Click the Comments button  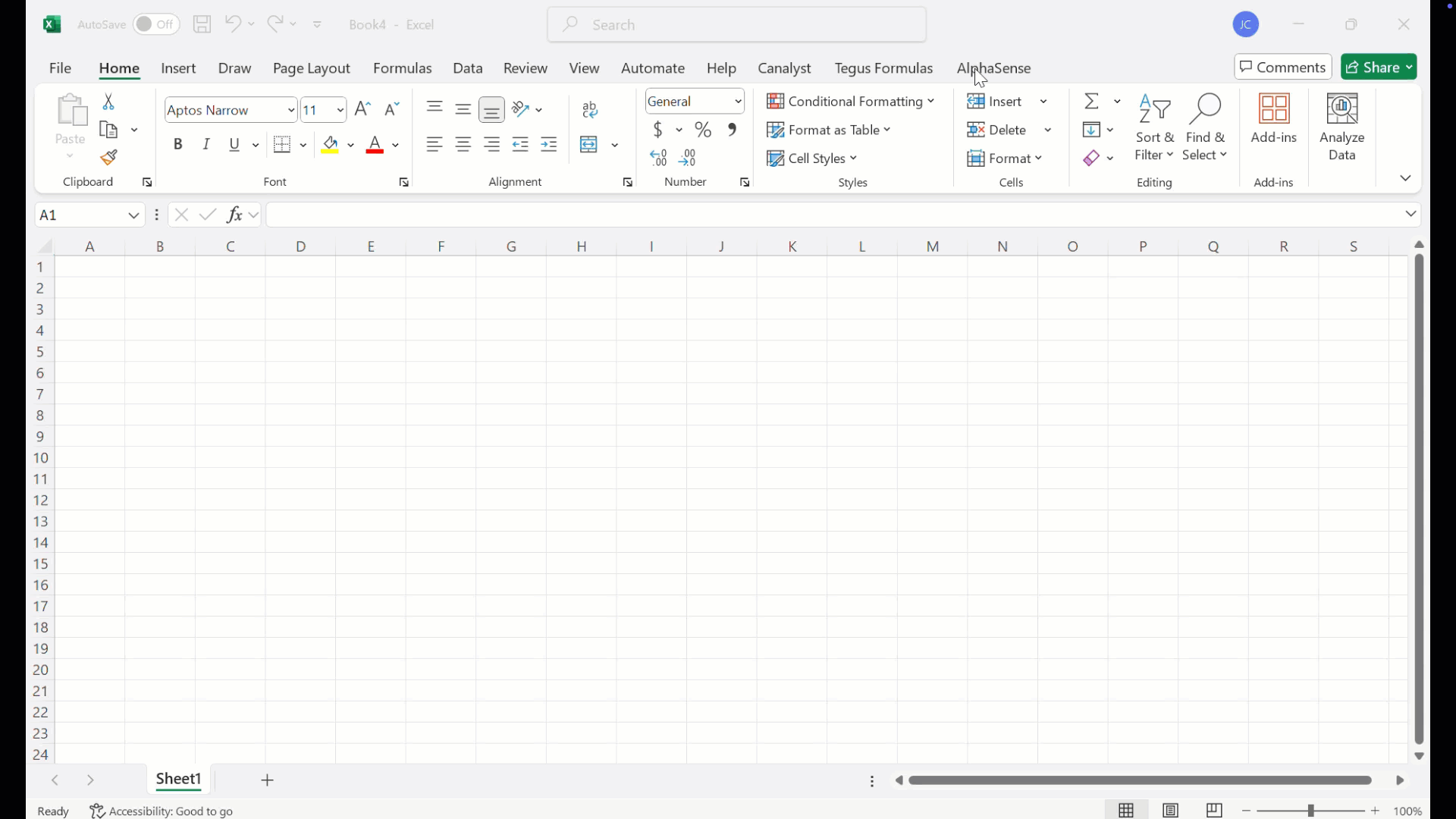pyautogui.click(x=1283, y=67)
